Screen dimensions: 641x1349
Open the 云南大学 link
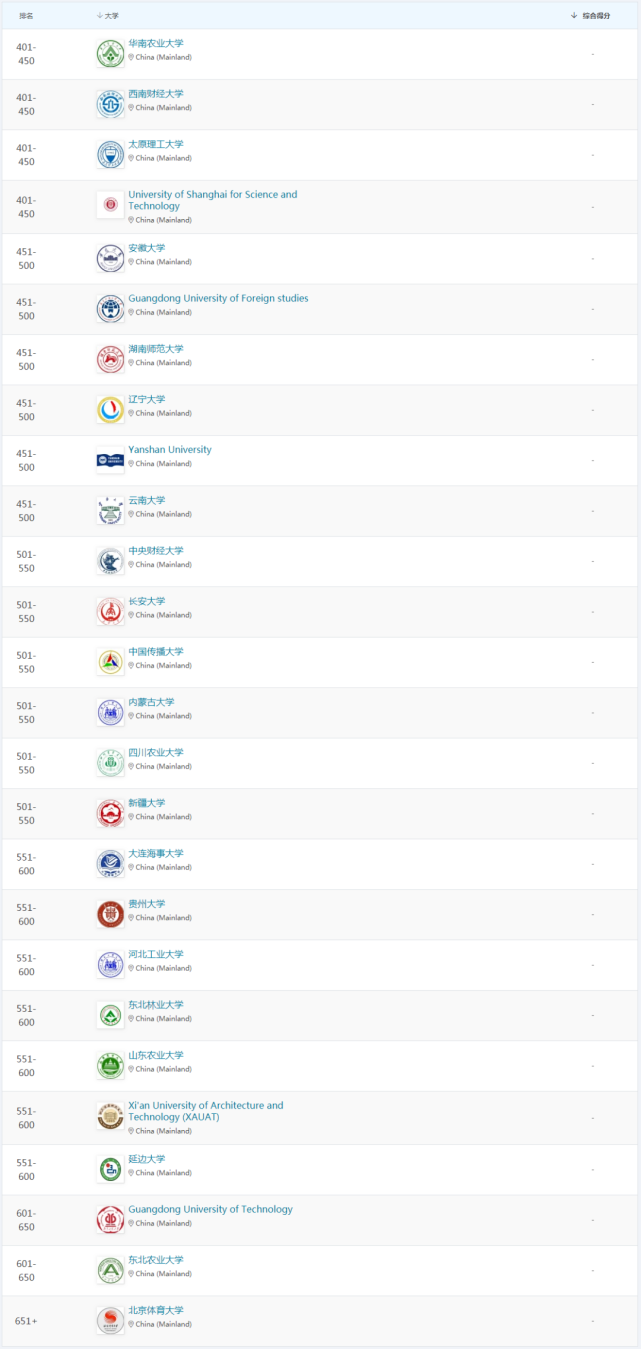click(x=147, y=500)
